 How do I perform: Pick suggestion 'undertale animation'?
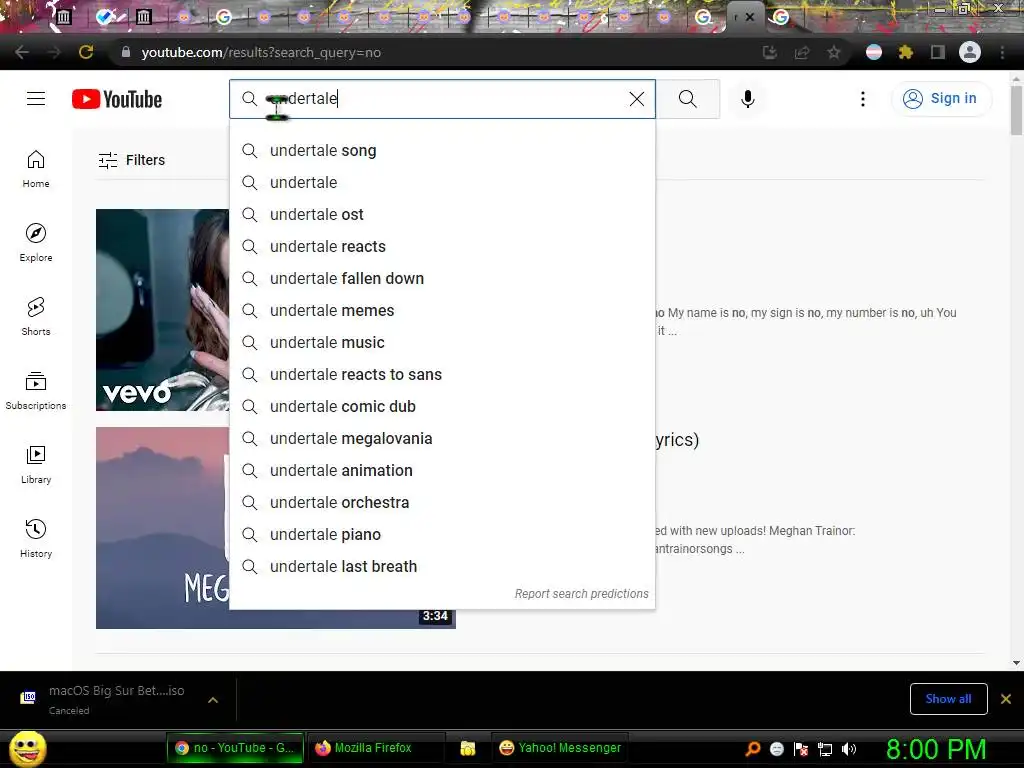[442, 471]
